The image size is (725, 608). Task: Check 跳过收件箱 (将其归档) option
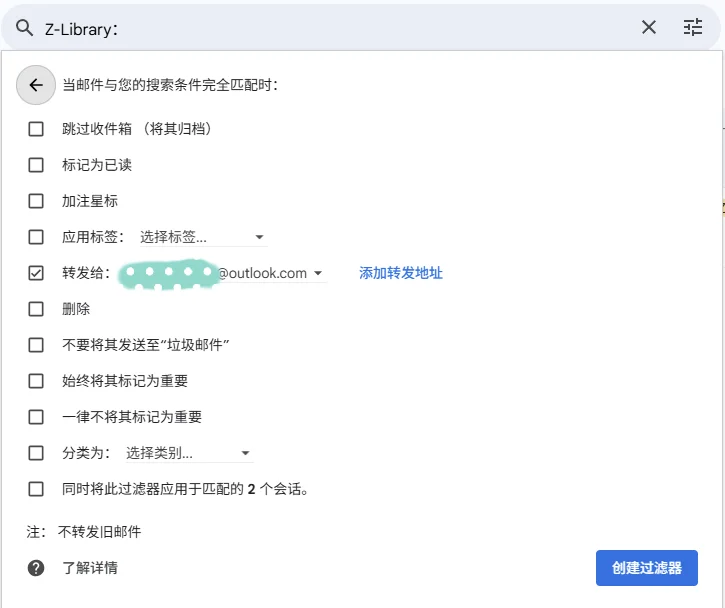point(36,129)
